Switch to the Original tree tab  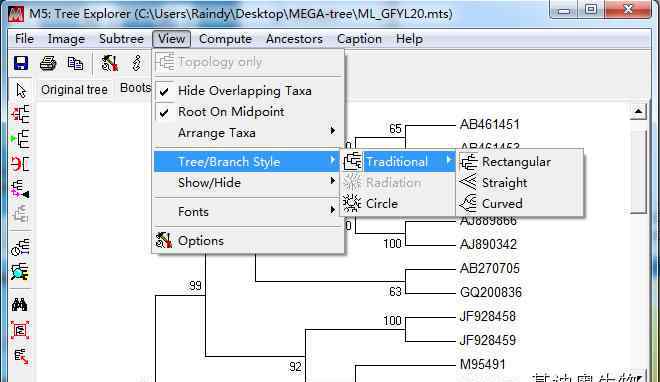click(x=75, y=90)
